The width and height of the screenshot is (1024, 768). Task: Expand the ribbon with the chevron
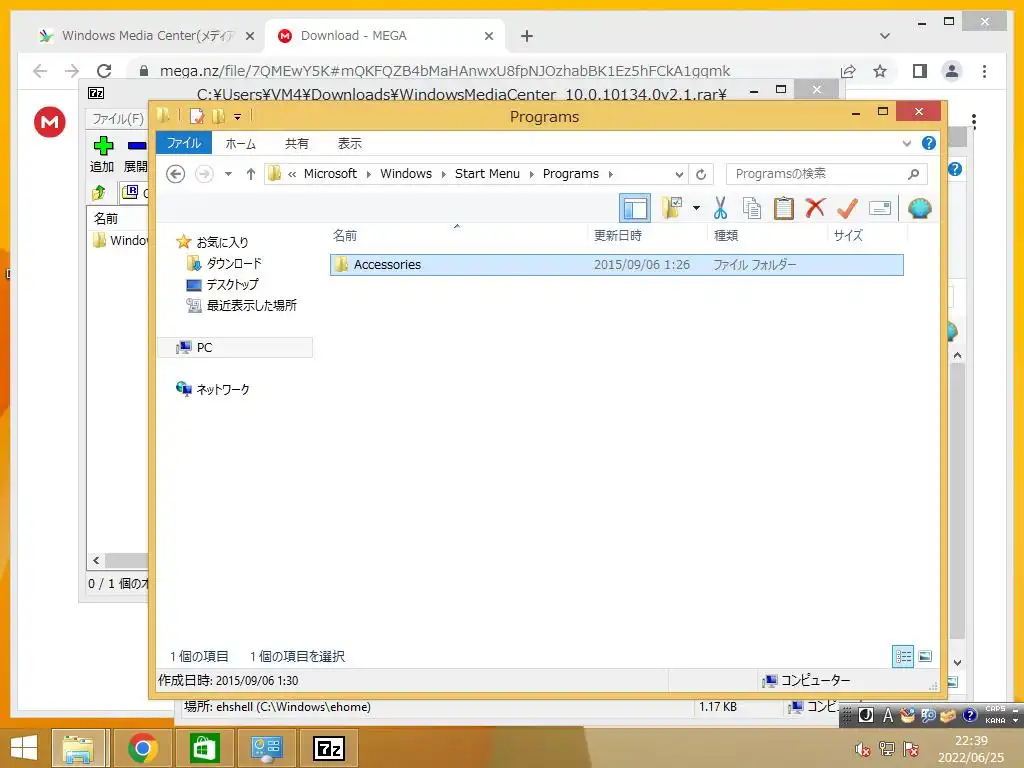(906, 144)
